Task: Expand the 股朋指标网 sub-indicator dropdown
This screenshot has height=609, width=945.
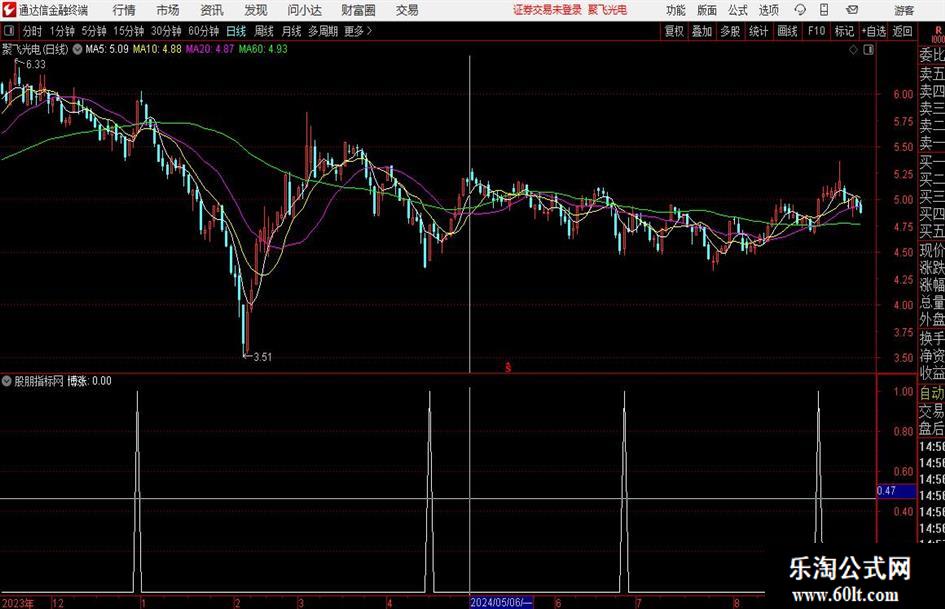Action: pos(7,381)
